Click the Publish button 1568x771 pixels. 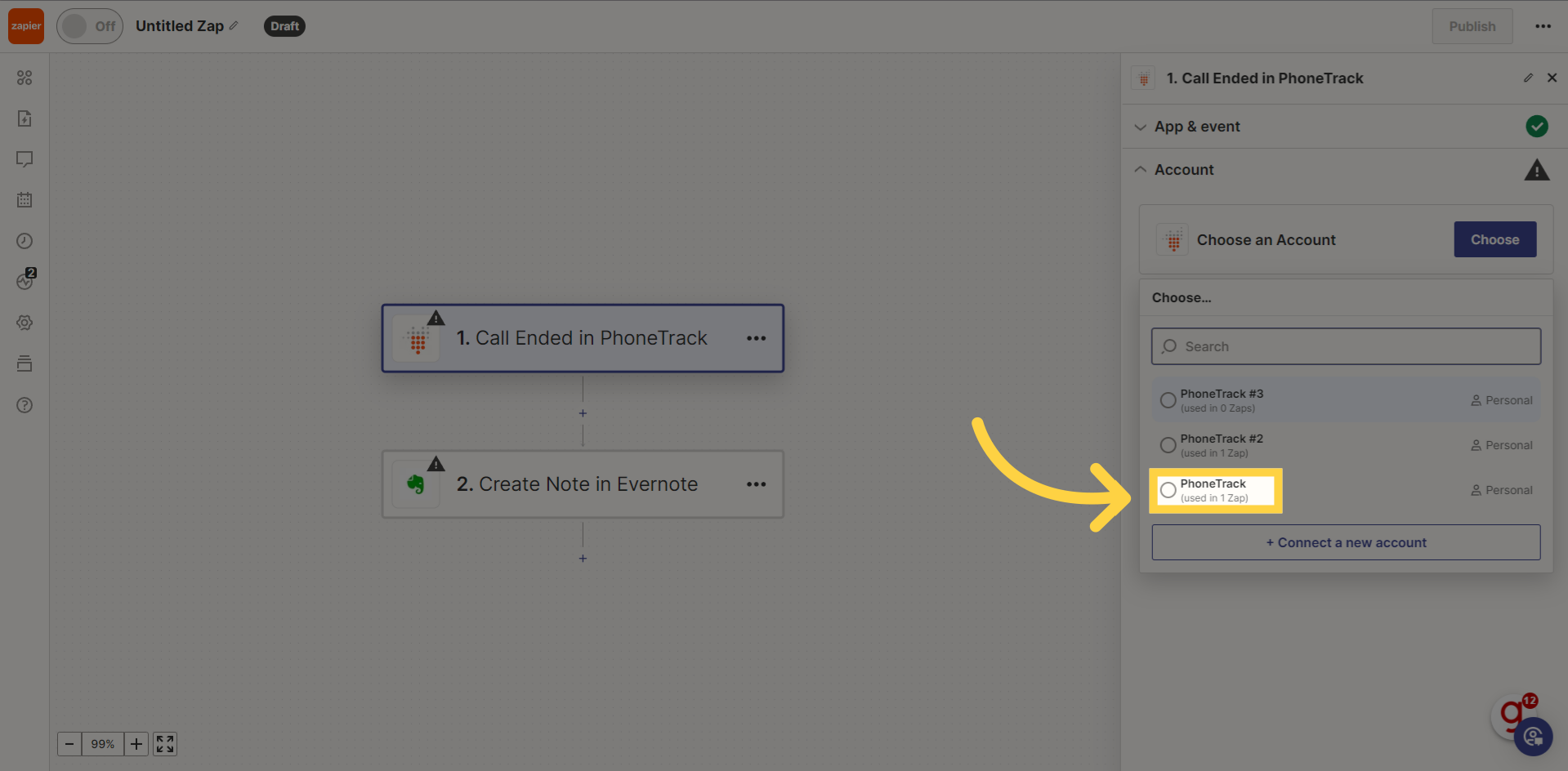(x=1472, y=26)
